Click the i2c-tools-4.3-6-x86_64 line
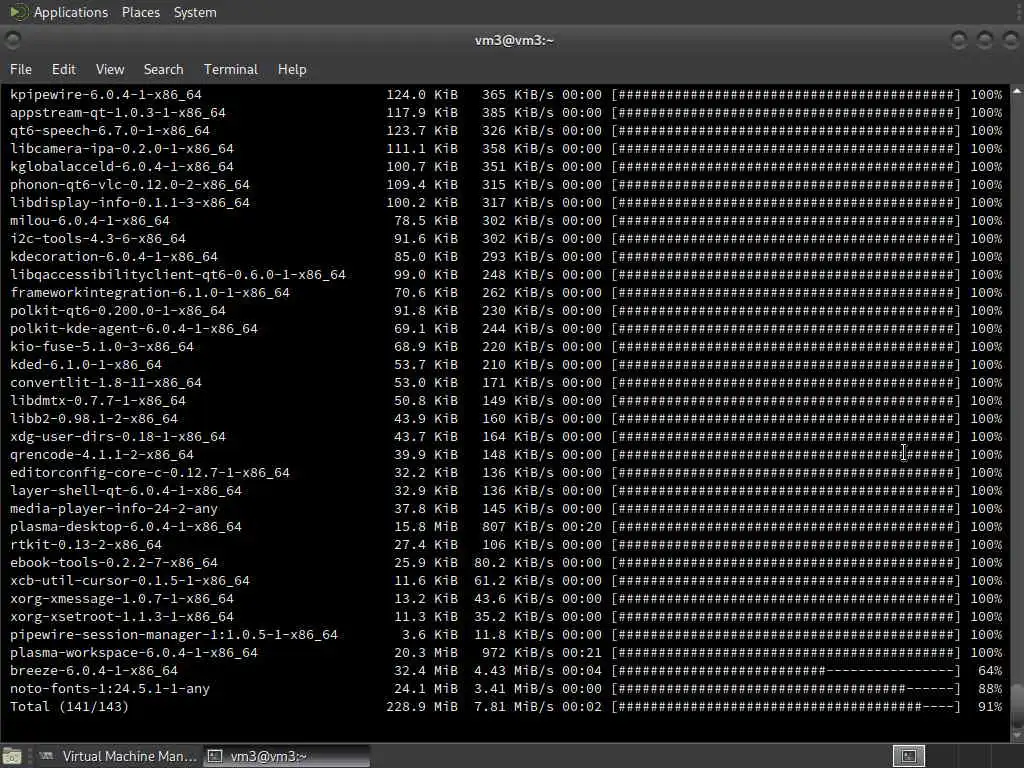 pos(506,238)
